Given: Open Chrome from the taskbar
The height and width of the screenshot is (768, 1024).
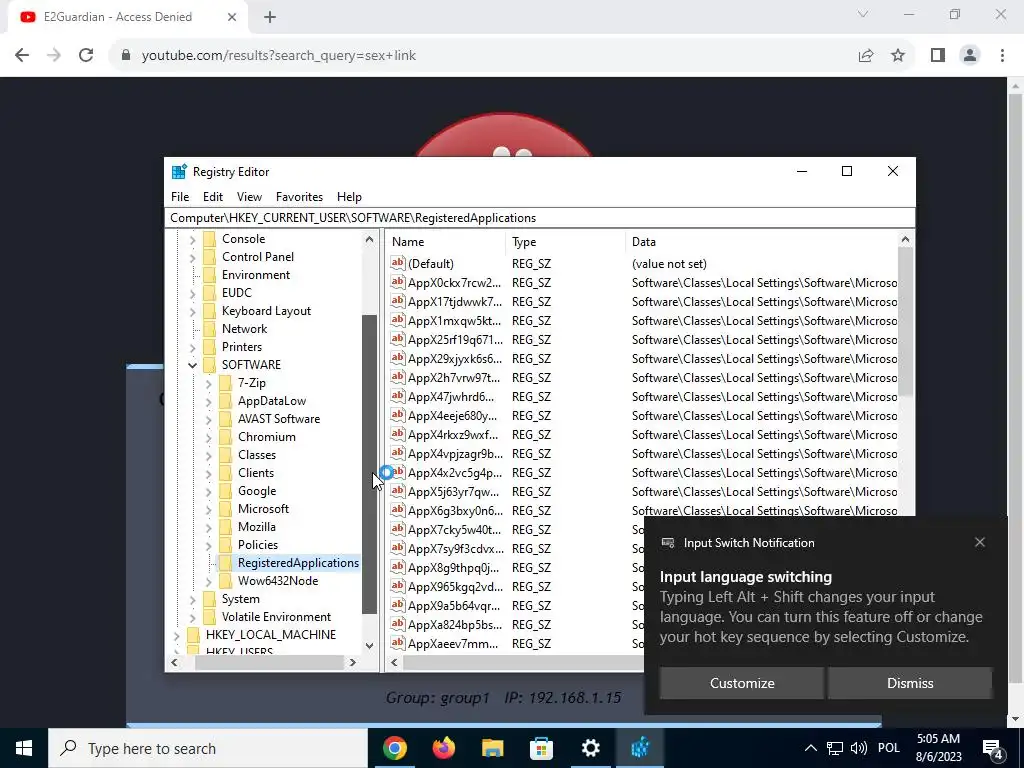Looking at the screenshot, I should [394, 748].
